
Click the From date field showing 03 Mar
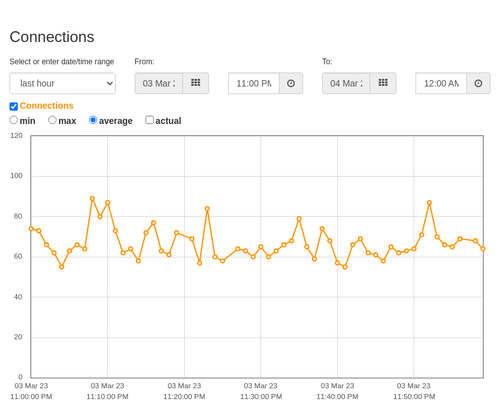pyautogui.click(x=159, y=83)
